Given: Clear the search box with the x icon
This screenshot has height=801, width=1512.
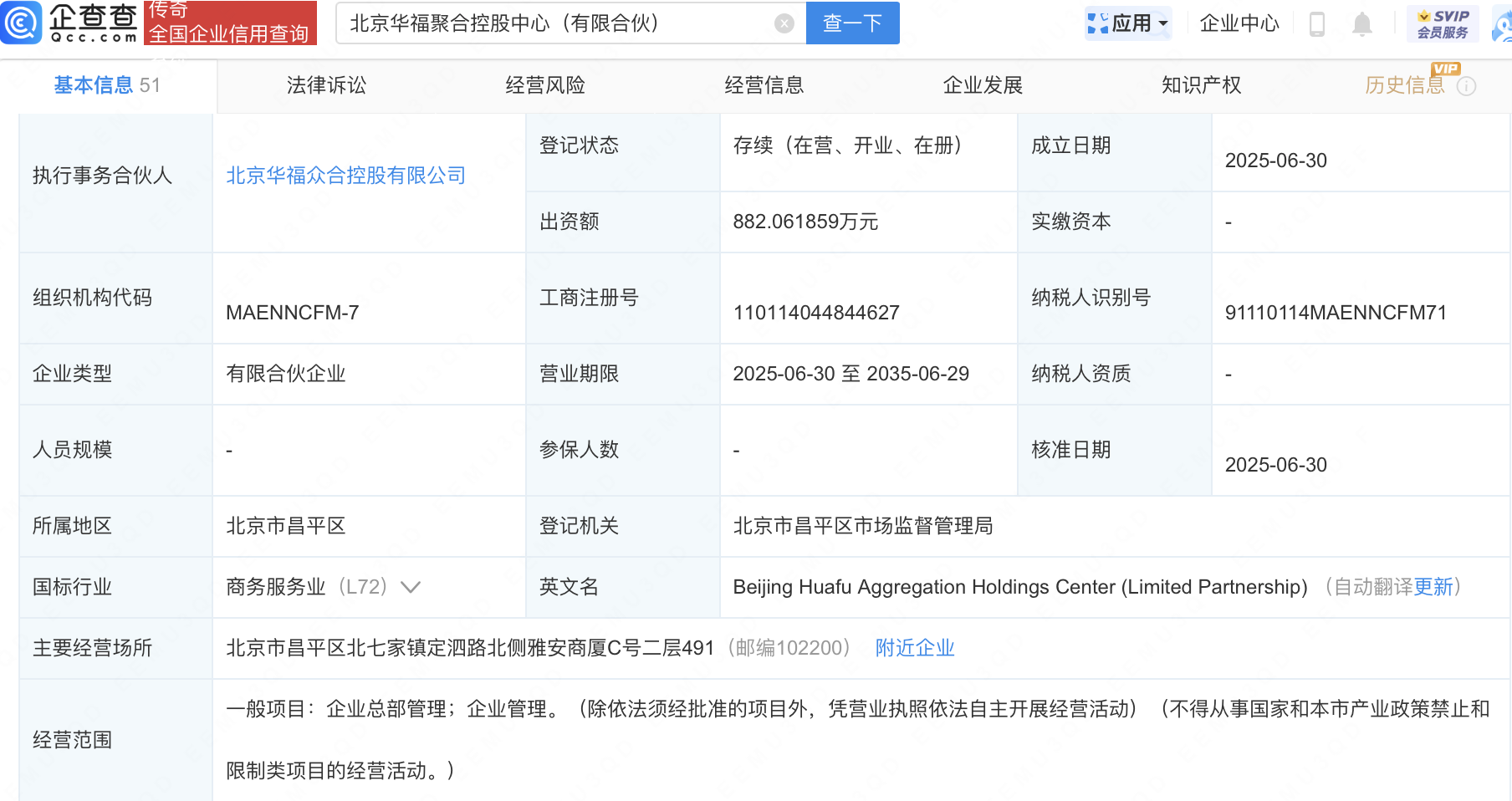Looking at the screenshot, I should tap(783, 23).
